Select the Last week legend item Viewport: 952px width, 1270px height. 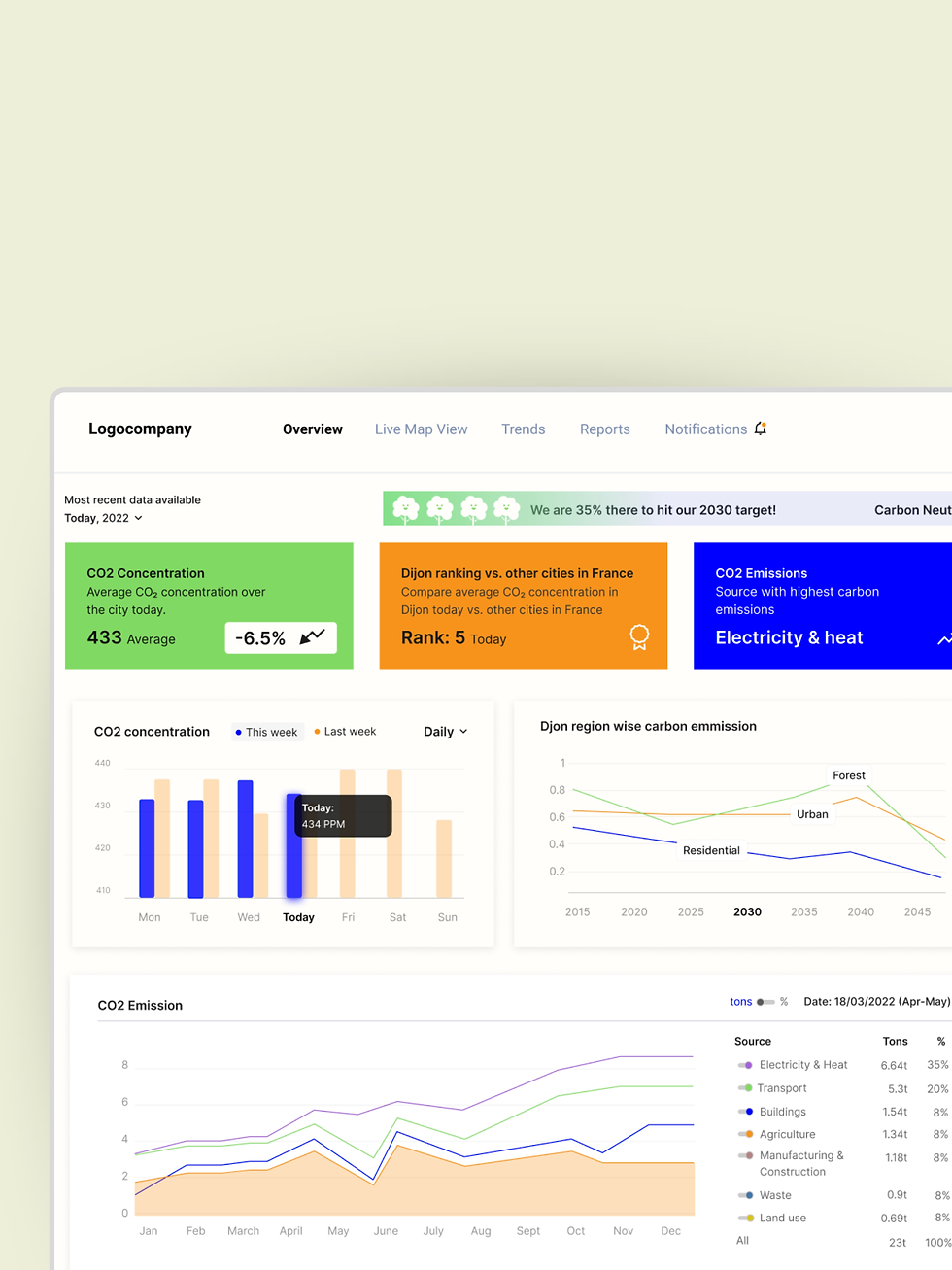click(345, 732)
